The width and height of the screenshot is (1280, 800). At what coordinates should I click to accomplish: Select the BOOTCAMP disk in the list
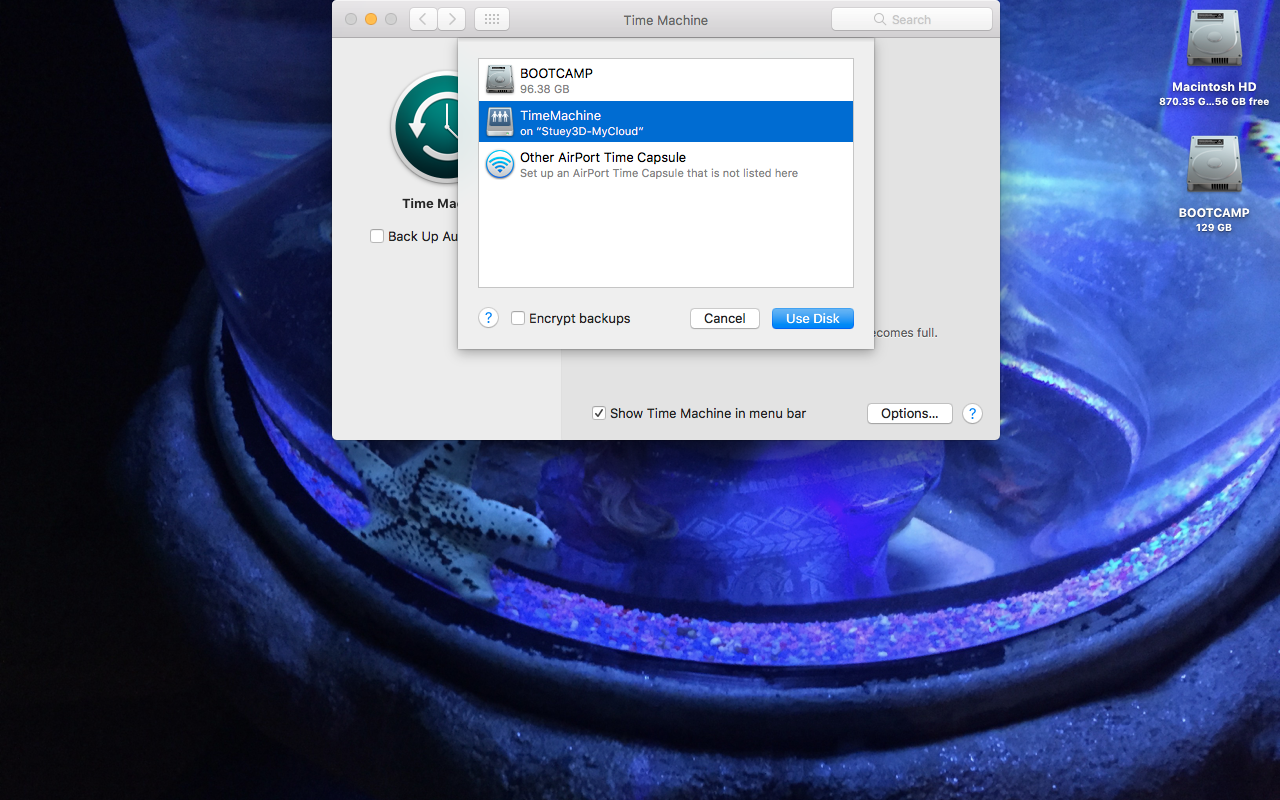665,80
